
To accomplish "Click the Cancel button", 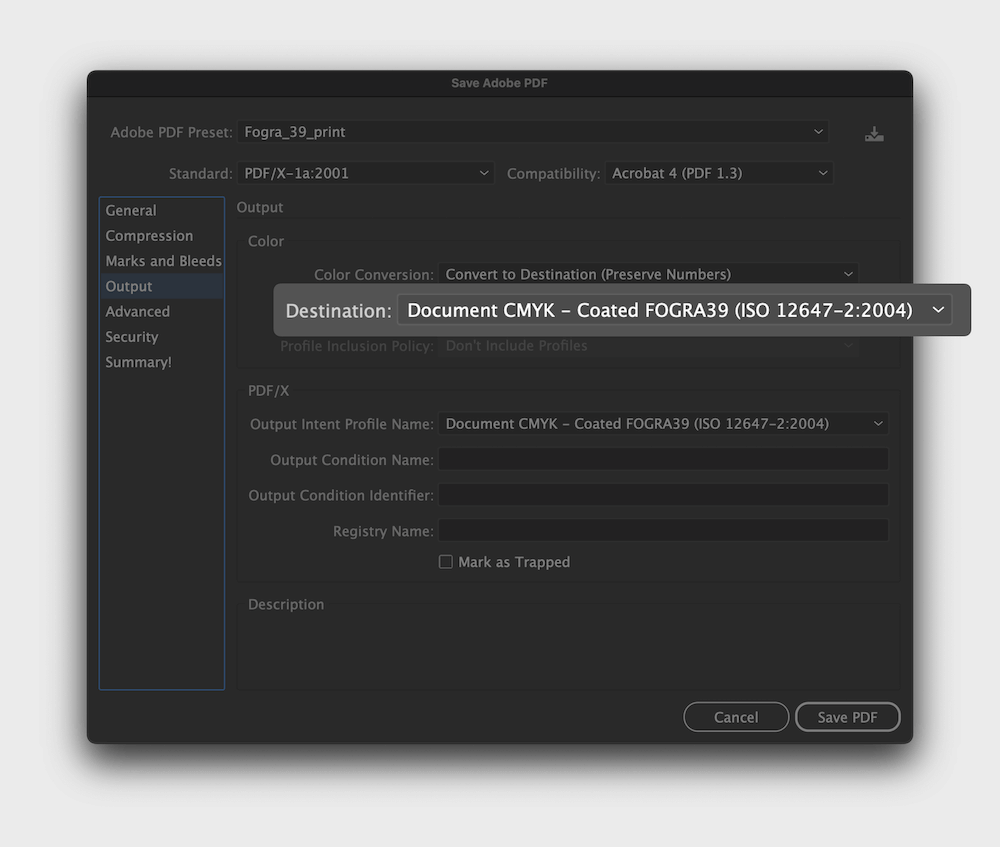I will tap(736, 717).
